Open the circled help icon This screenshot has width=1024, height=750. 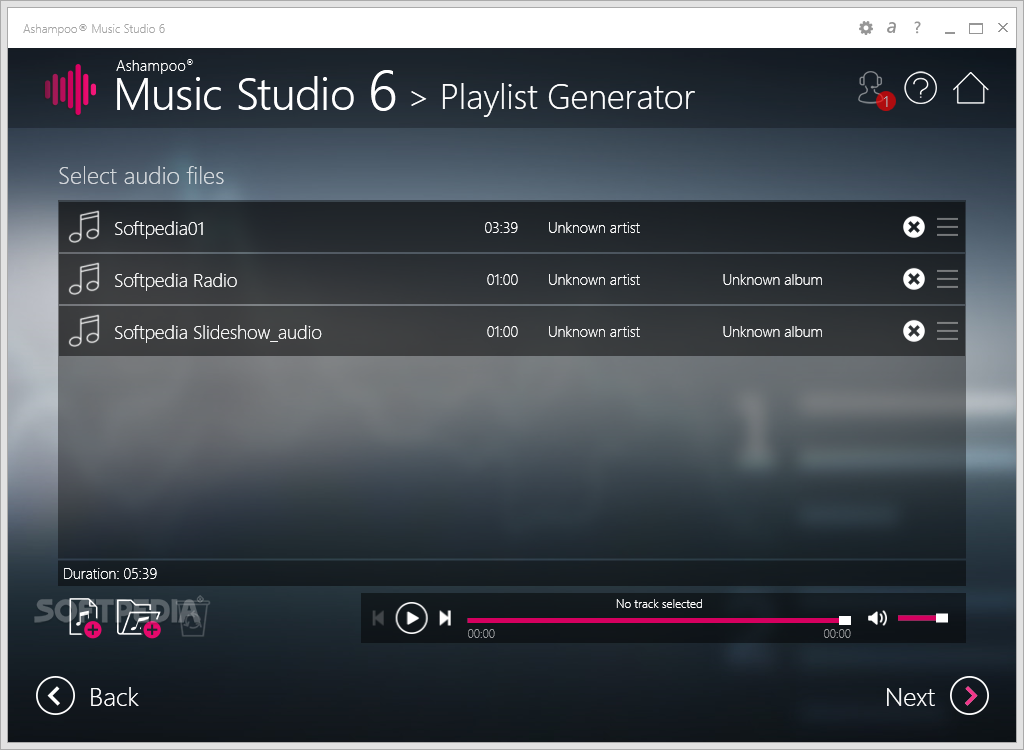(920, 88)
